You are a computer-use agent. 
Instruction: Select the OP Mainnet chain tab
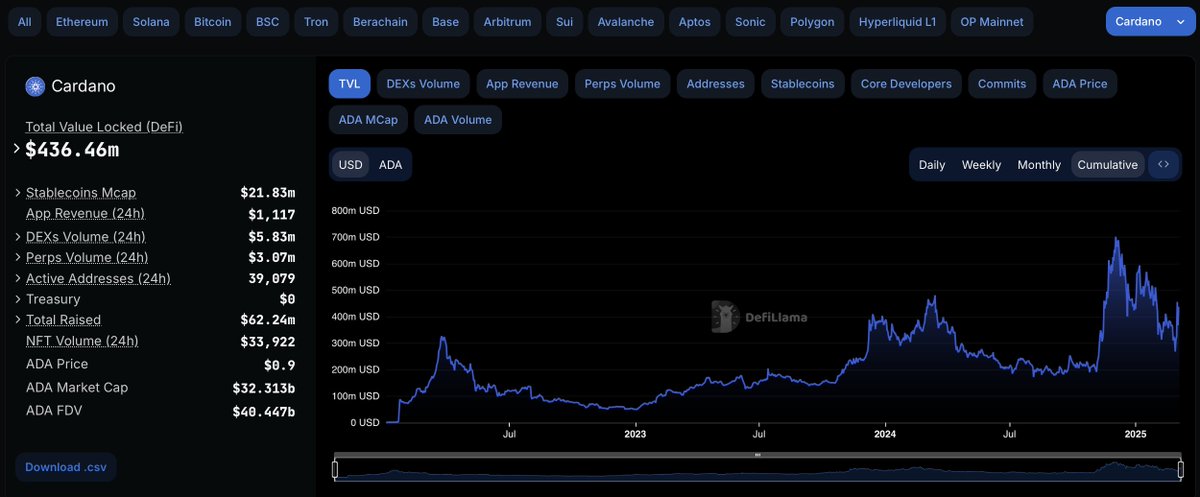coord(991,21)
